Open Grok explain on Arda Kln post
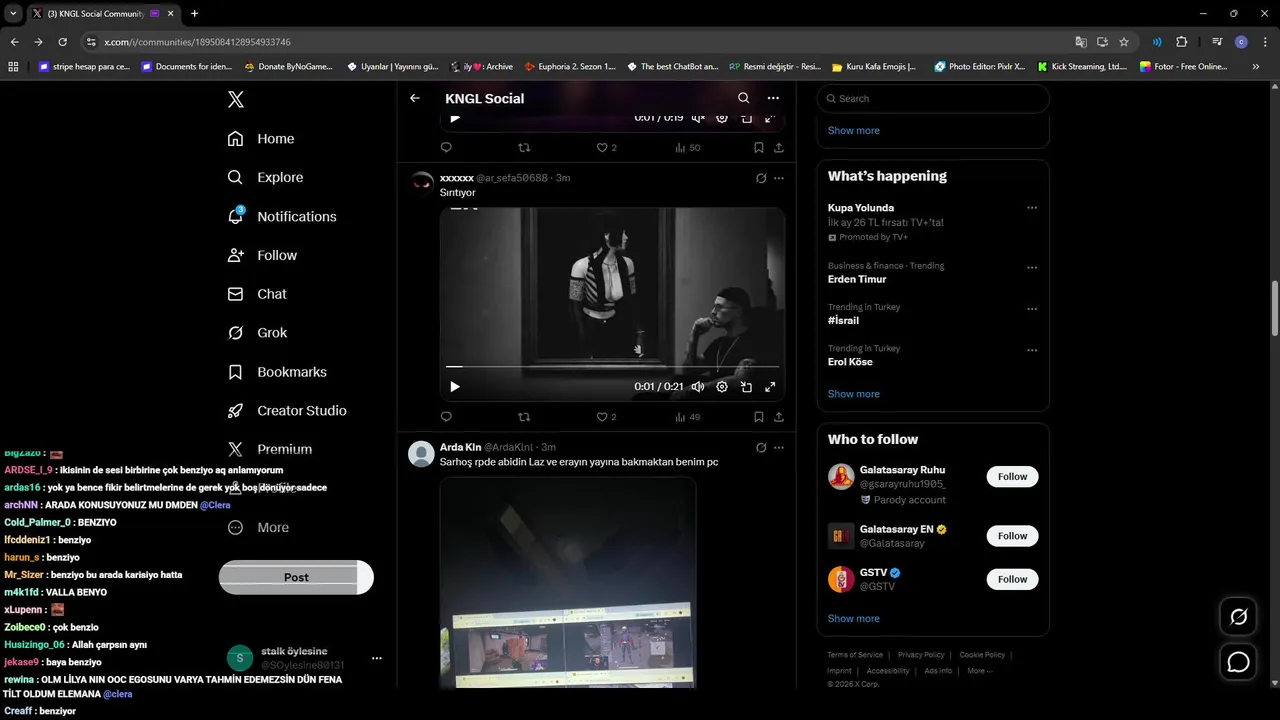Image resolution: width=1280 pixels, height=720 pixels. click(x=761, y=448)
